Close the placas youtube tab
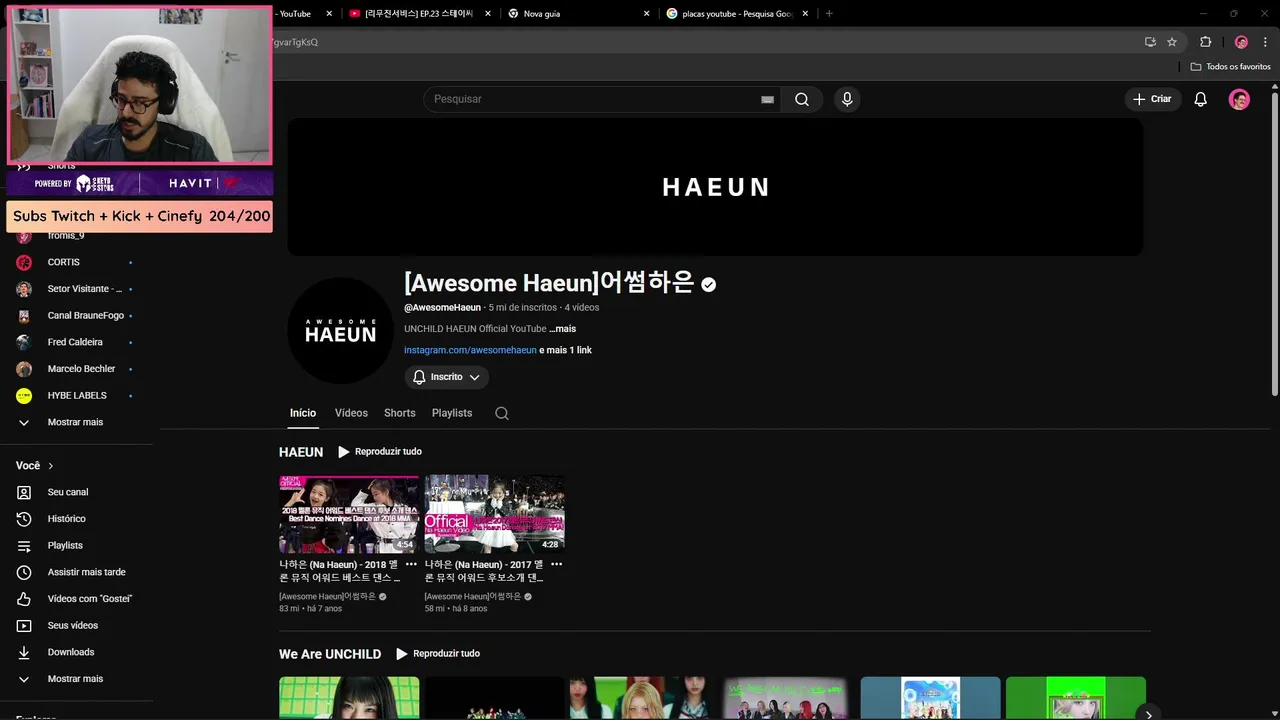This screenshot has width=1280, height=720. tap(805, 14)
